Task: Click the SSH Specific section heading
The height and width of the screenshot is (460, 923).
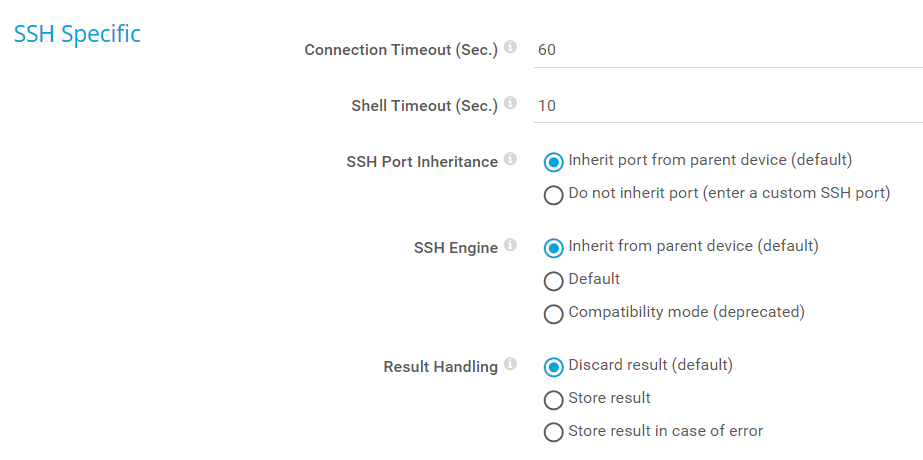Action: click(77, 34)
